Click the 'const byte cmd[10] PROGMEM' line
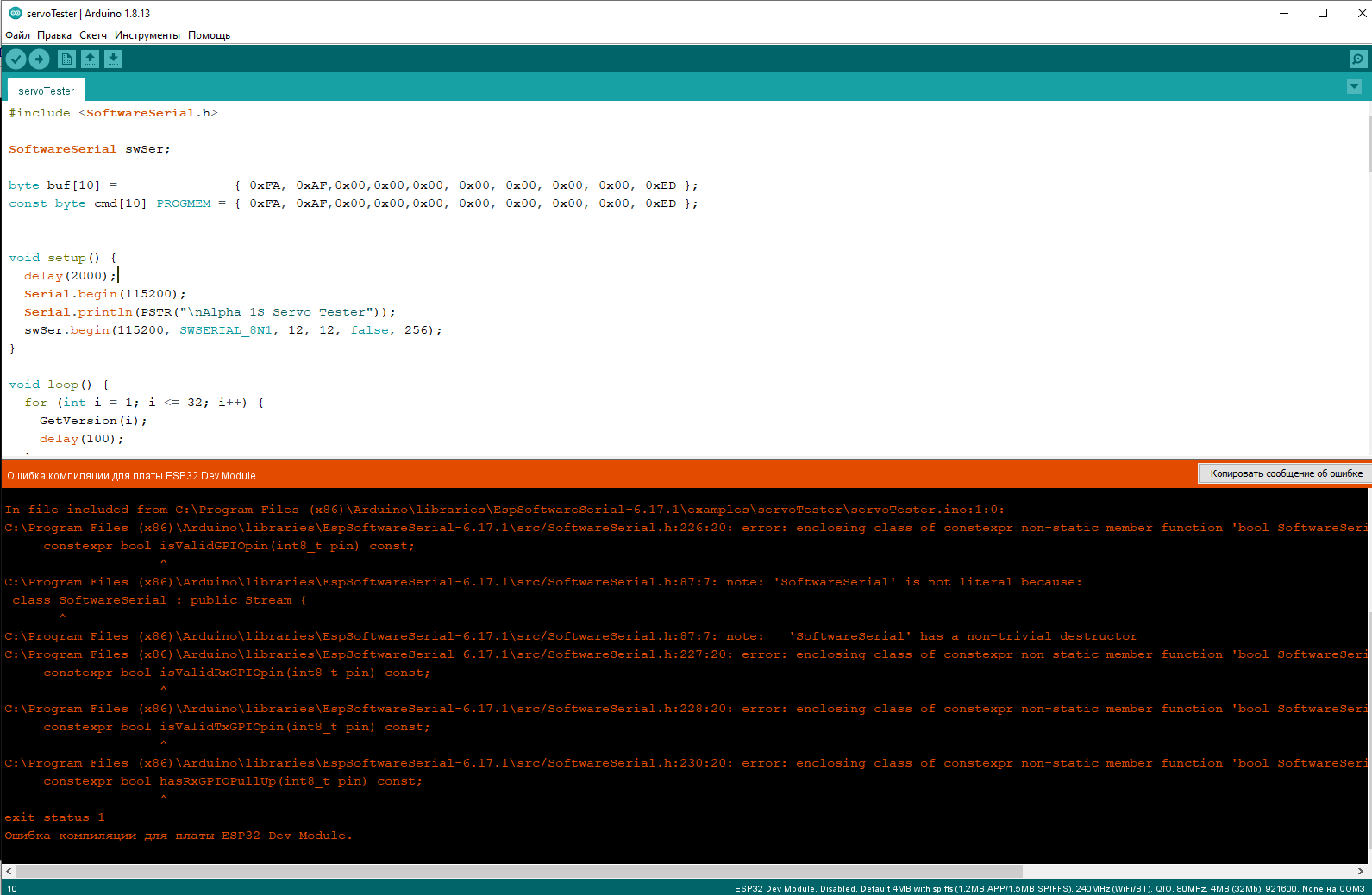This screenshot has height=895, width=1372. pos(354,203)
